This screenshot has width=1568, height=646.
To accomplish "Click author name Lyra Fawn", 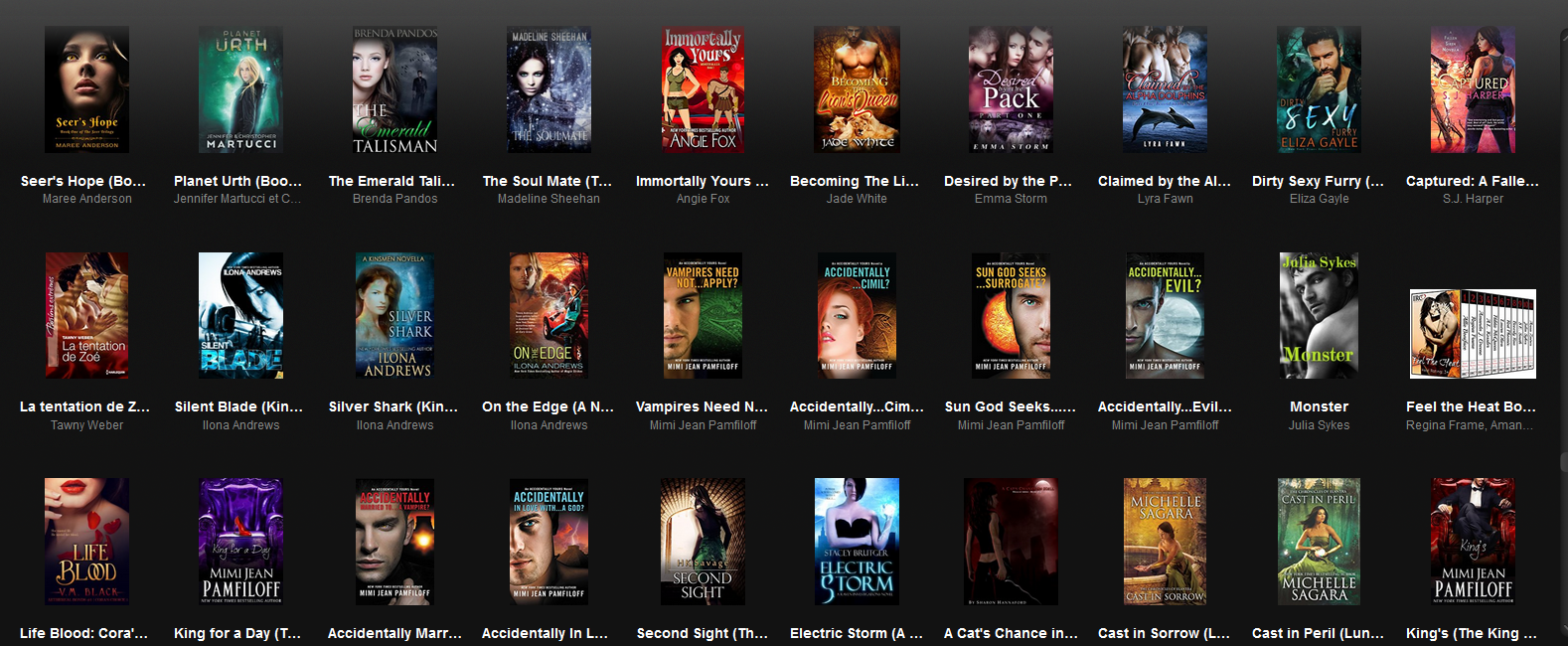I will [x=1165, y=199].
